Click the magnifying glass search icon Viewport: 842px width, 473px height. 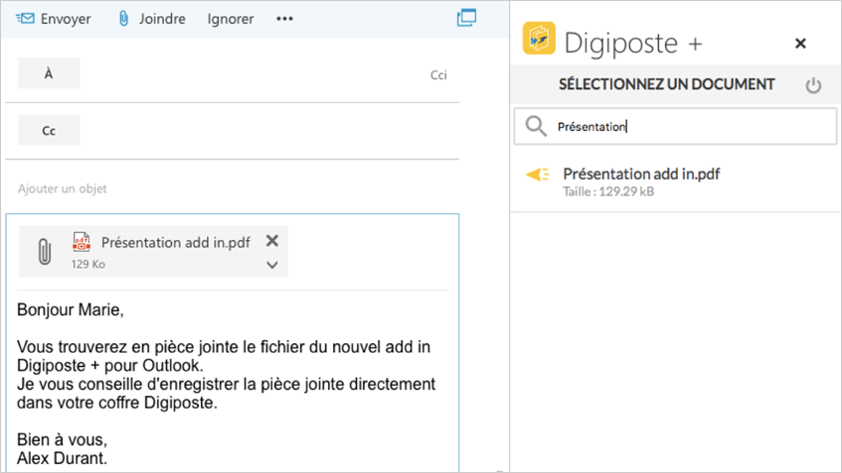(x=536, y=126)
